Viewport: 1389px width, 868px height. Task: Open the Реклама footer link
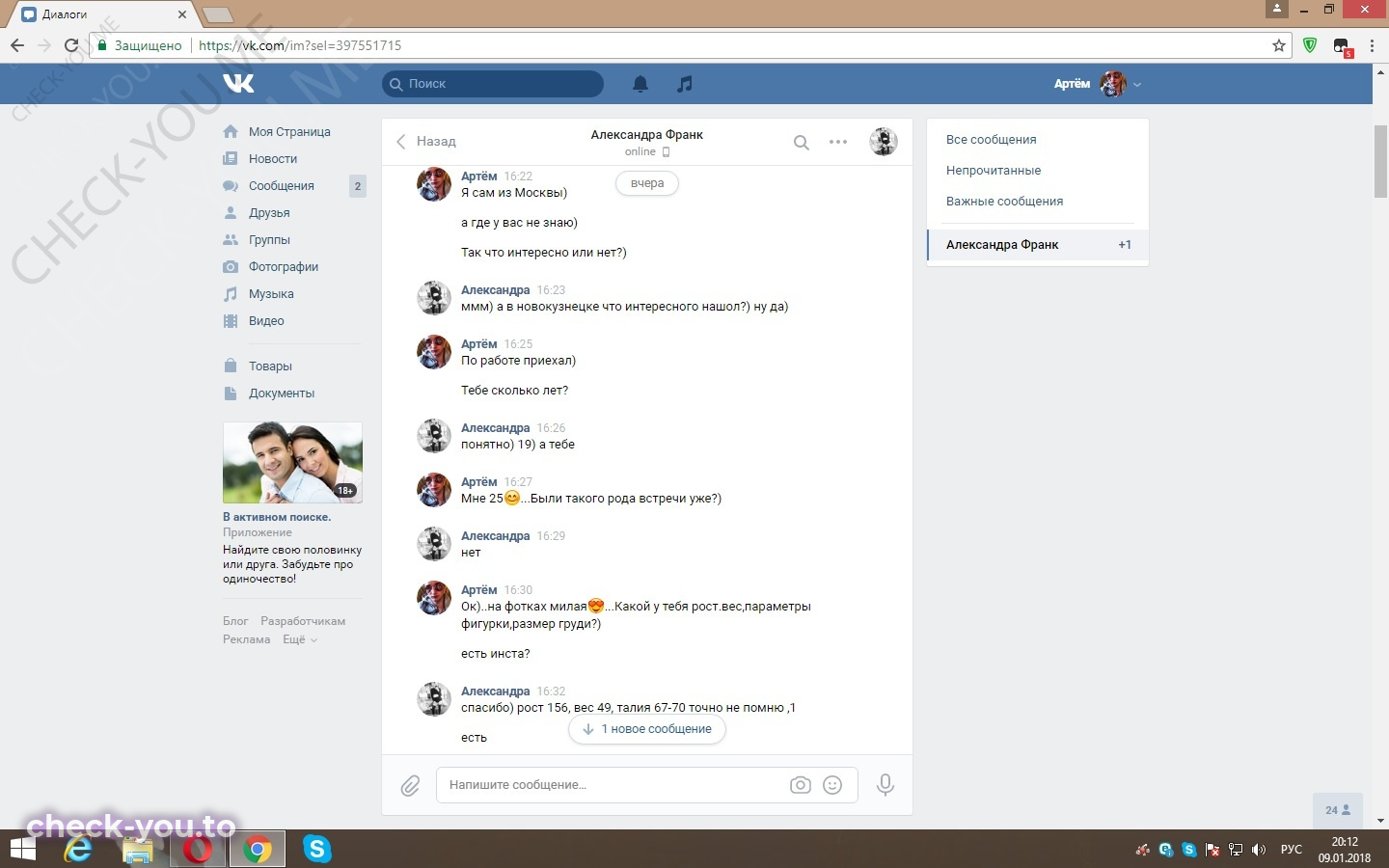247,639
